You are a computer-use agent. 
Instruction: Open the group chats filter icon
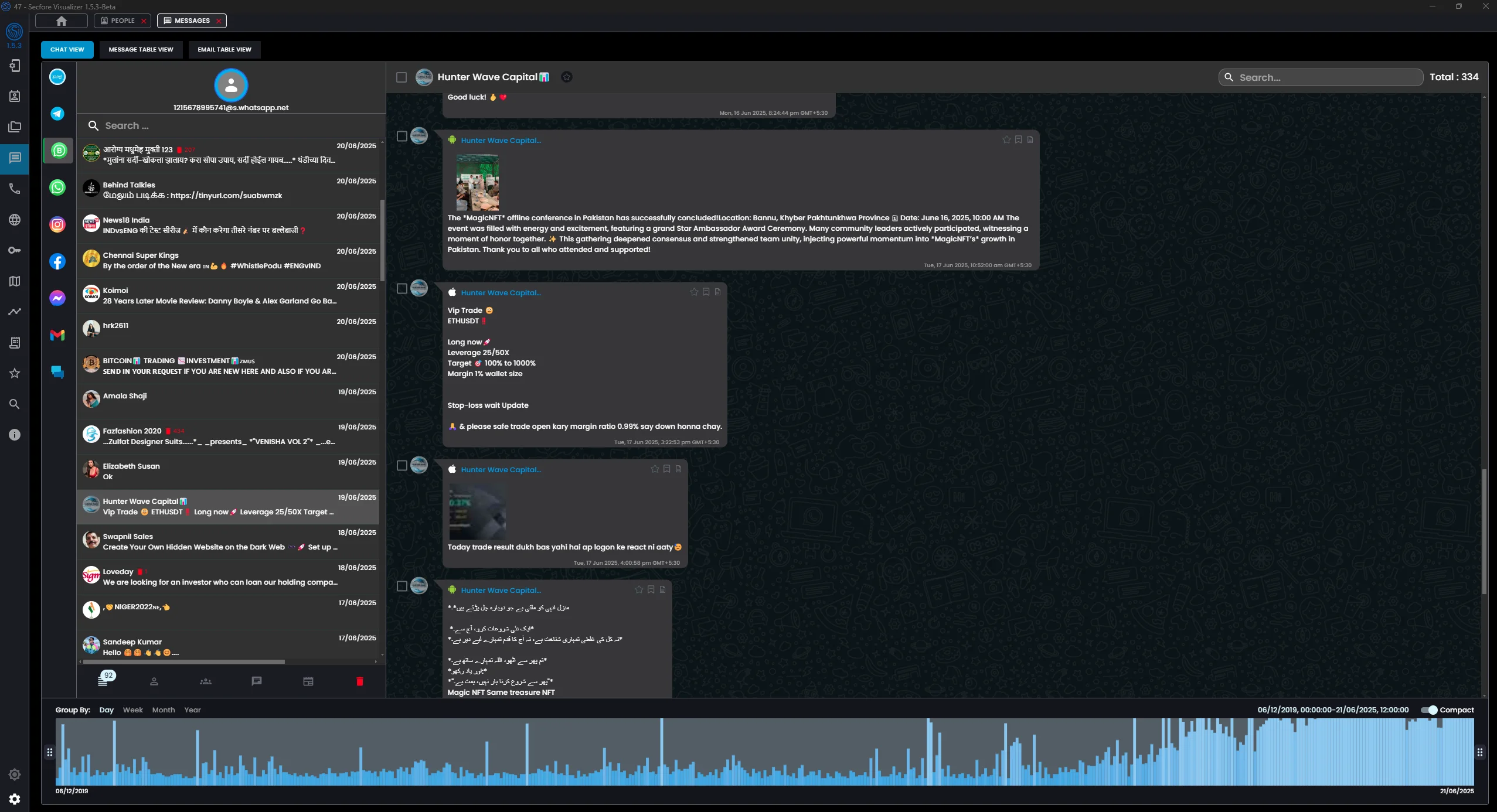pyautogui.click(x=206, y=681)
